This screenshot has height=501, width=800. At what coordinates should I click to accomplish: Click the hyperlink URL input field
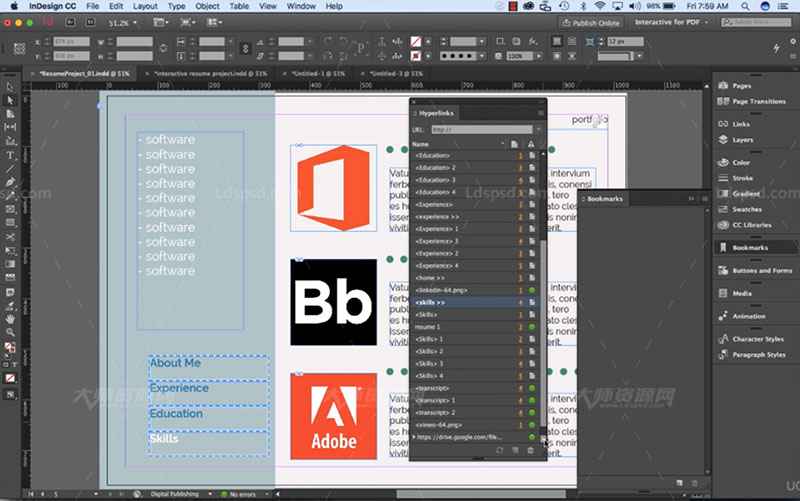(482, 130)
